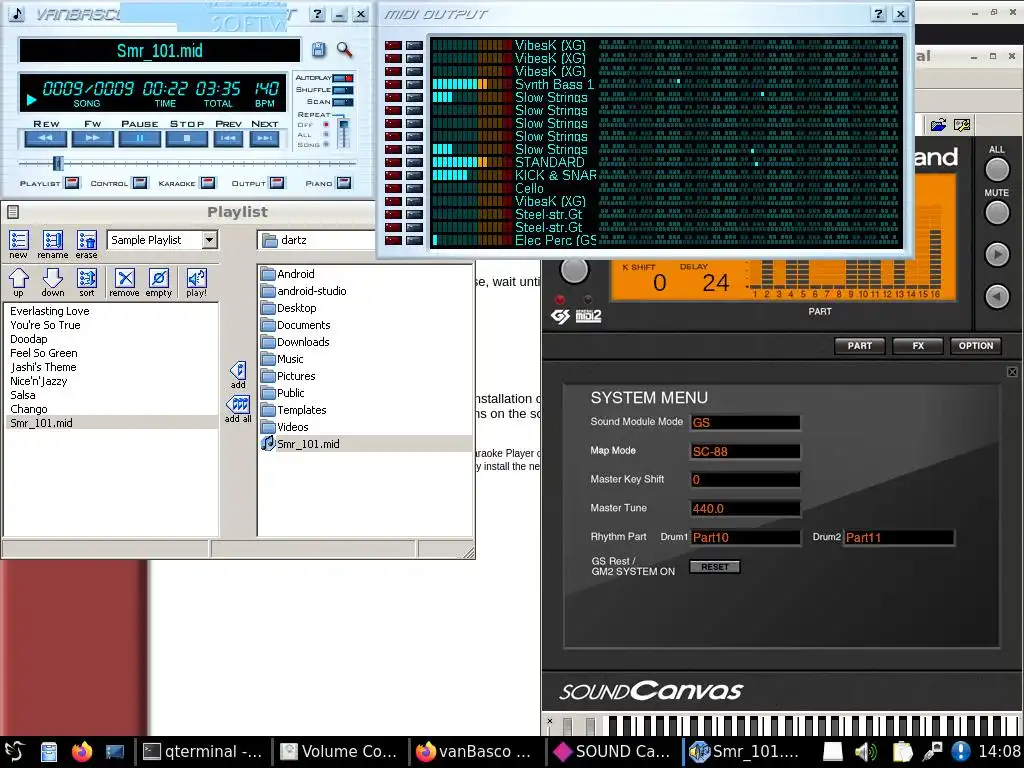Viewport: 1024px width, 768px height.
Task: Create a new playlist with the new icon
Action: (18, 245)
